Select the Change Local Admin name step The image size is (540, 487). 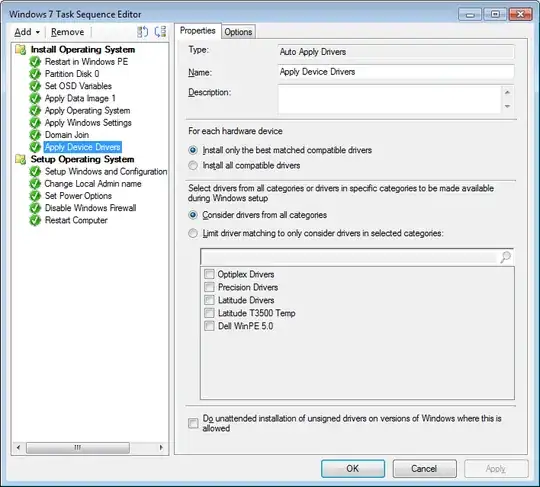(93, 184)
